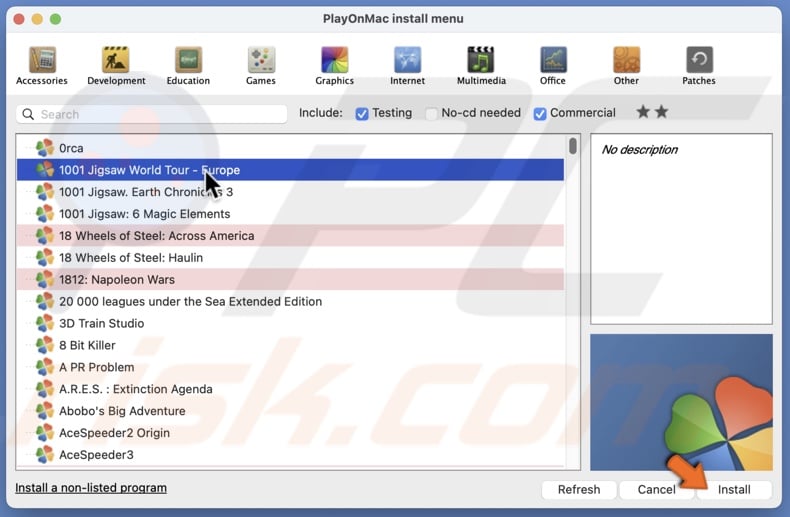The image size is (790, 517).
Task: Click the first star rating icon
Action: pos(643,112)
